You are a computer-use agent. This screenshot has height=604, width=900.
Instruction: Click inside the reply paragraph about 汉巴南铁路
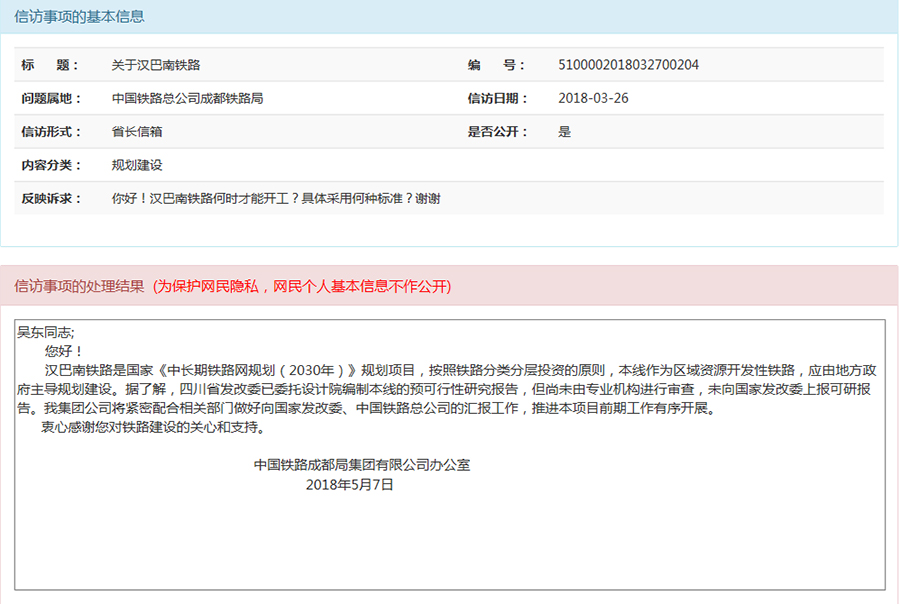tap(450, 389)
